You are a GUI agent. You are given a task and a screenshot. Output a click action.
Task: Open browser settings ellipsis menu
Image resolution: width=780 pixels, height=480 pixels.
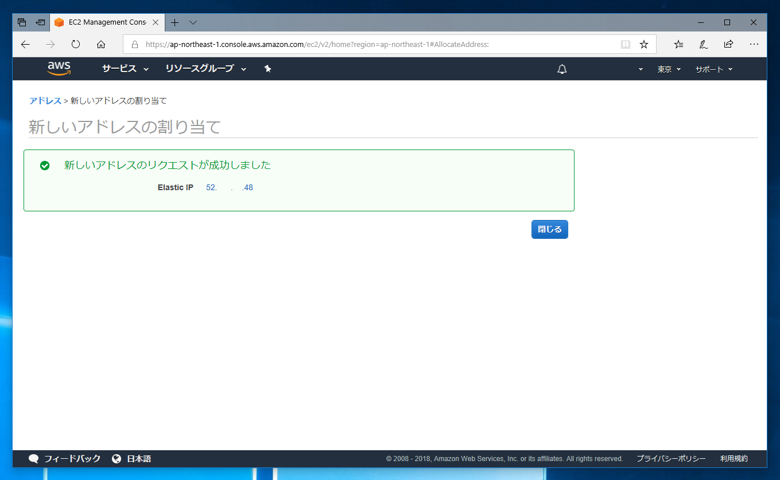pyautogui.click(x=754, y=44)
